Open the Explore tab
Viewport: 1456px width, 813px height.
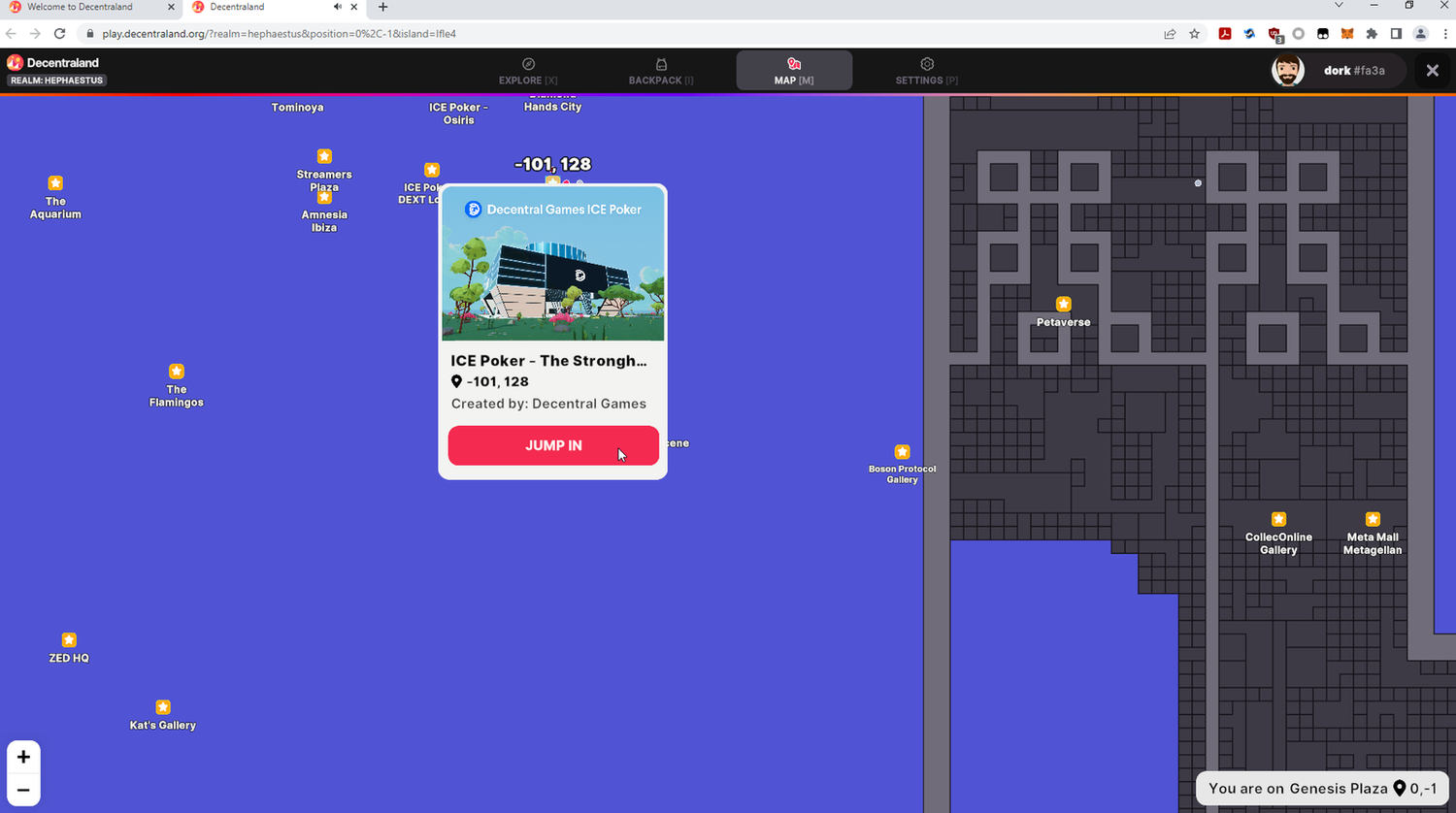pyautogui.click(x=528, y=71)
